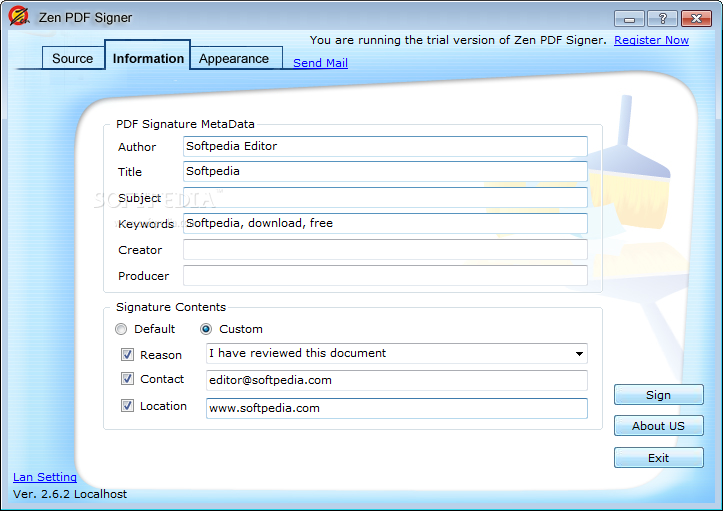Minimize the Zen PDF Signer window
The width and height of the screenshot is (723, 511).
(x=629, y=18)
